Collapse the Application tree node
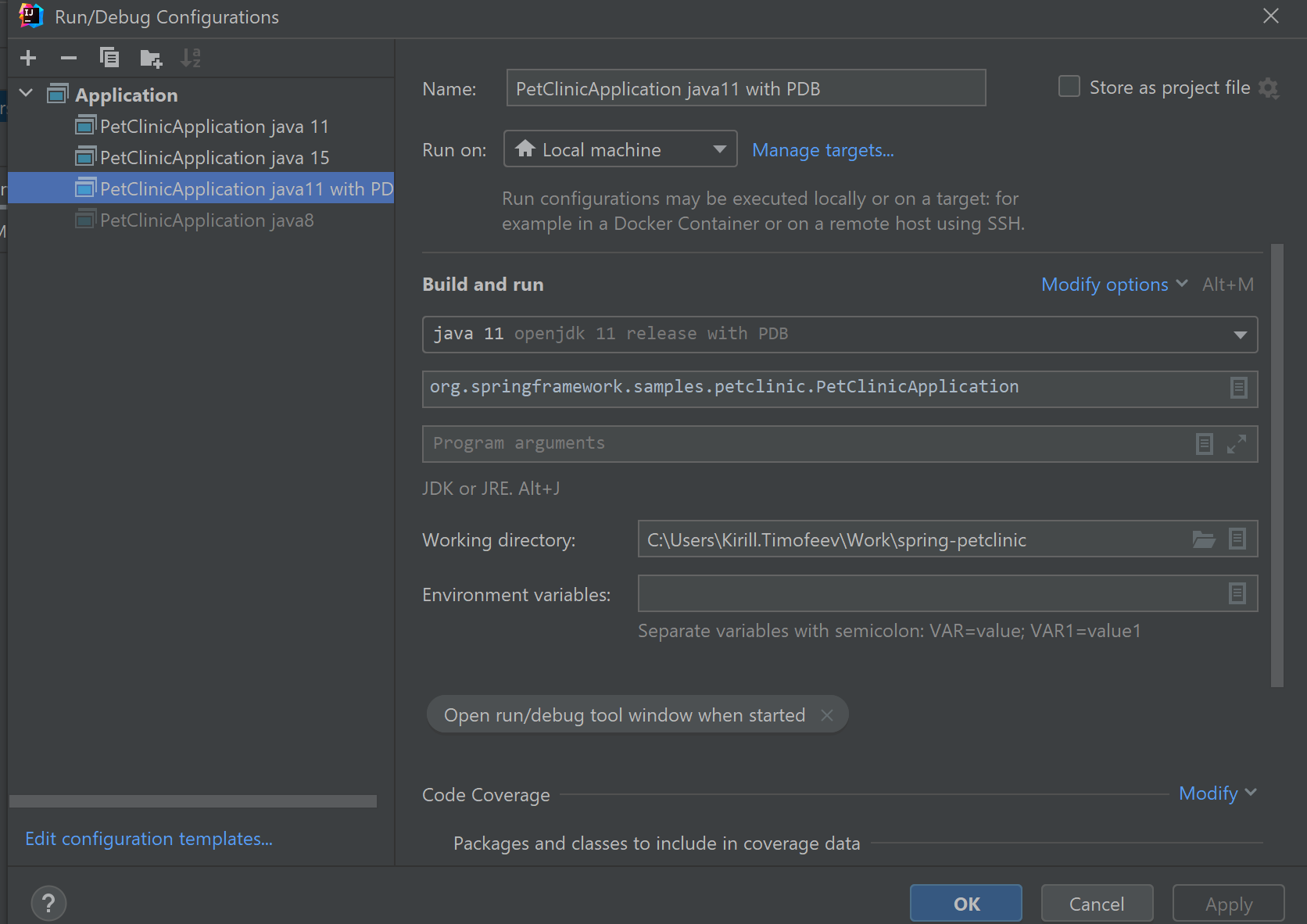The height and width of the screenshot is (924, 1307). [x=26, y=94]
